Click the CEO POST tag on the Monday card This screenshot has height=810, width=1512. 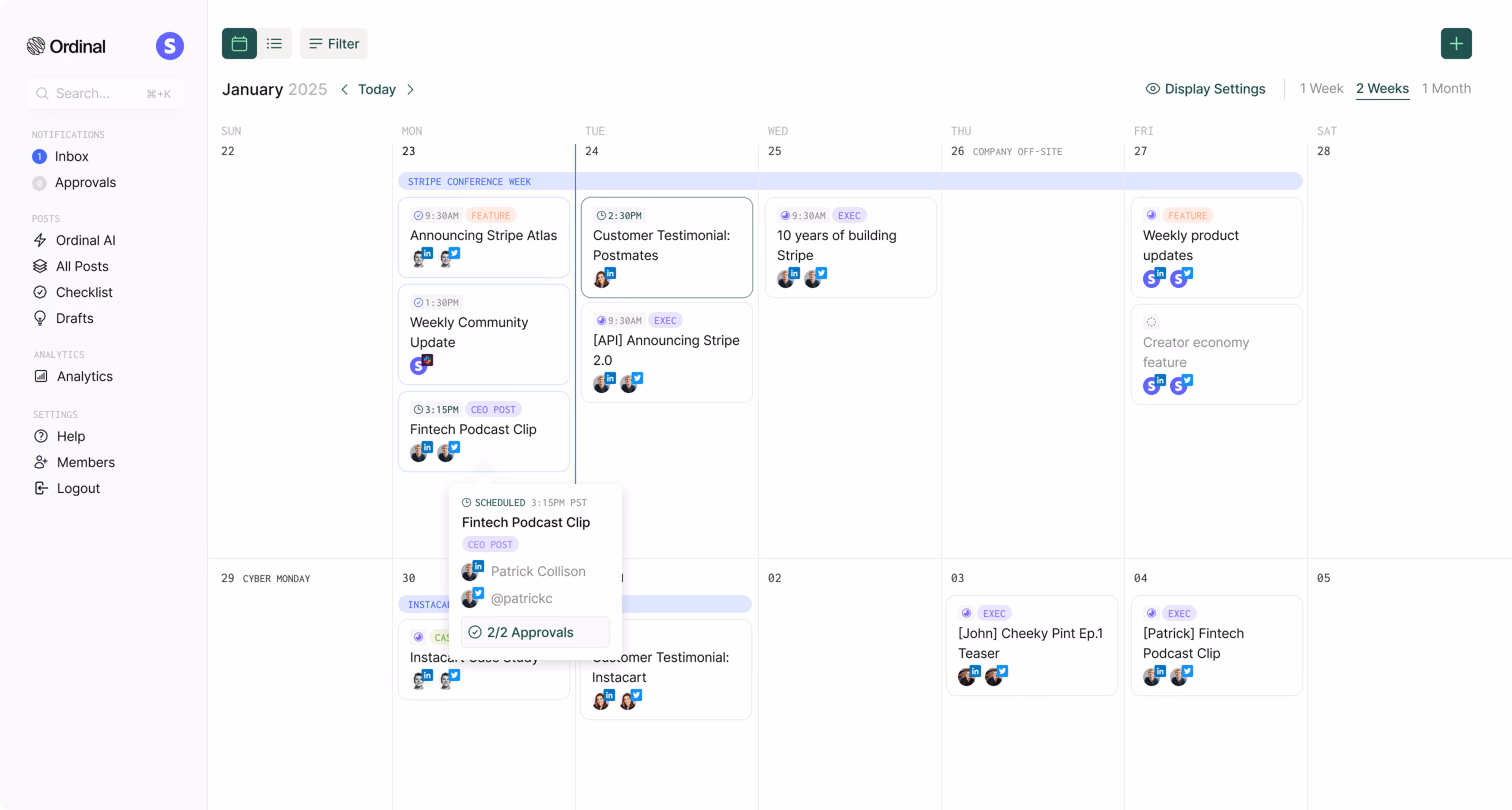[493, 409]
